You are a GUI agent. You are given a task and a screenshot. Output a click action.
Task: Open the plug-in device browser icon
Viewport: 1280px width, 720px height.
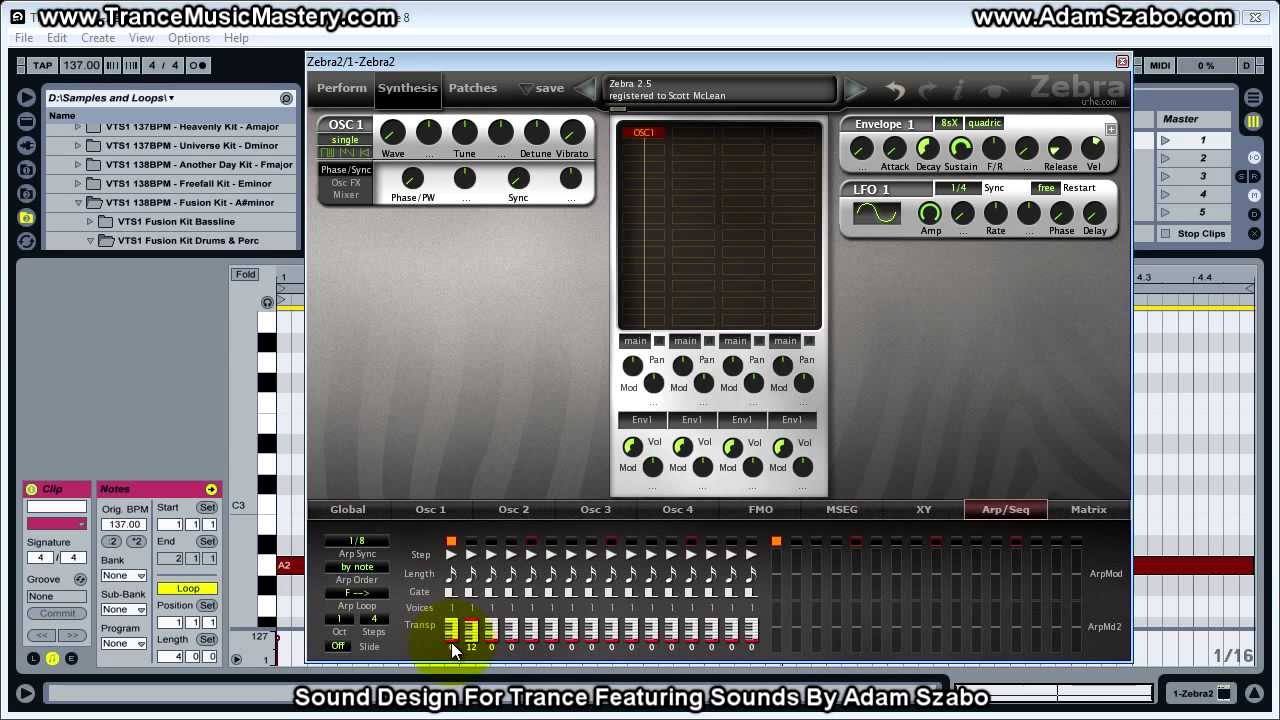(x=27, y=145)
